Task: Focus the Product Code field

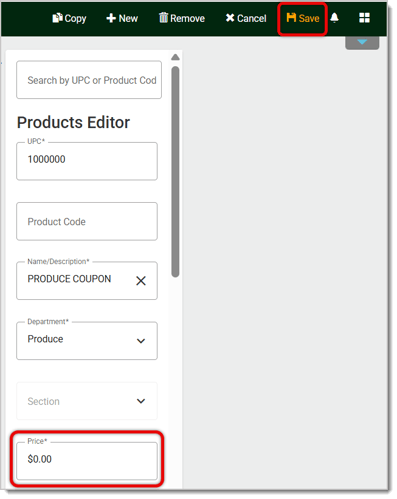Action: point(87,221)
